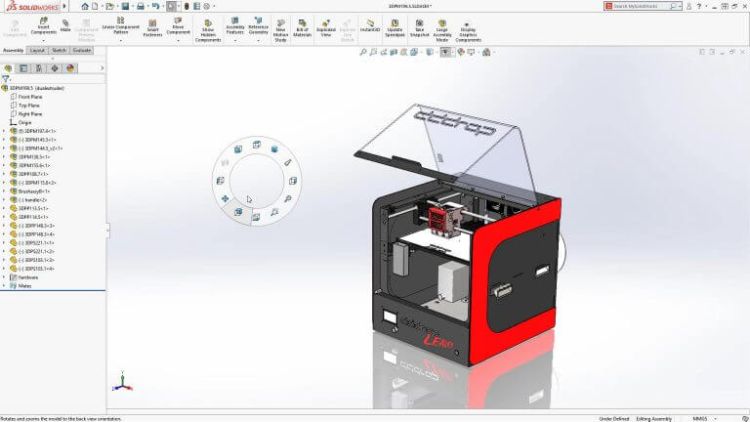Click the Home icon in the quick access bar
This screenshot has width=750, height=422.
click(x=85, y=6)
